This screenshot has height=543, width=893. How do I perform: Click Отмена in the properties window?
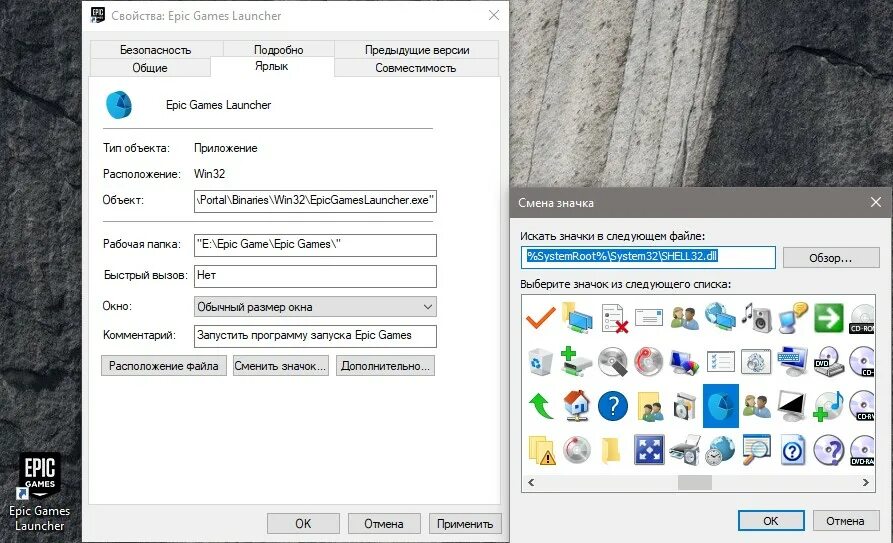click(x=384, y=524)
